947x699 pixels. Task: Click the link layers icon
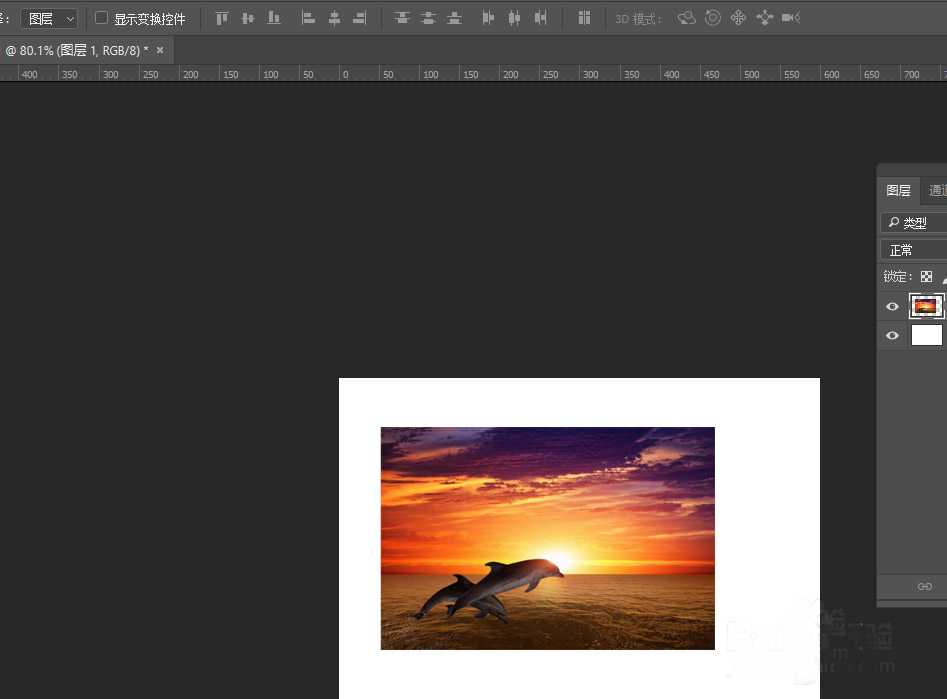tap(924, 587)
